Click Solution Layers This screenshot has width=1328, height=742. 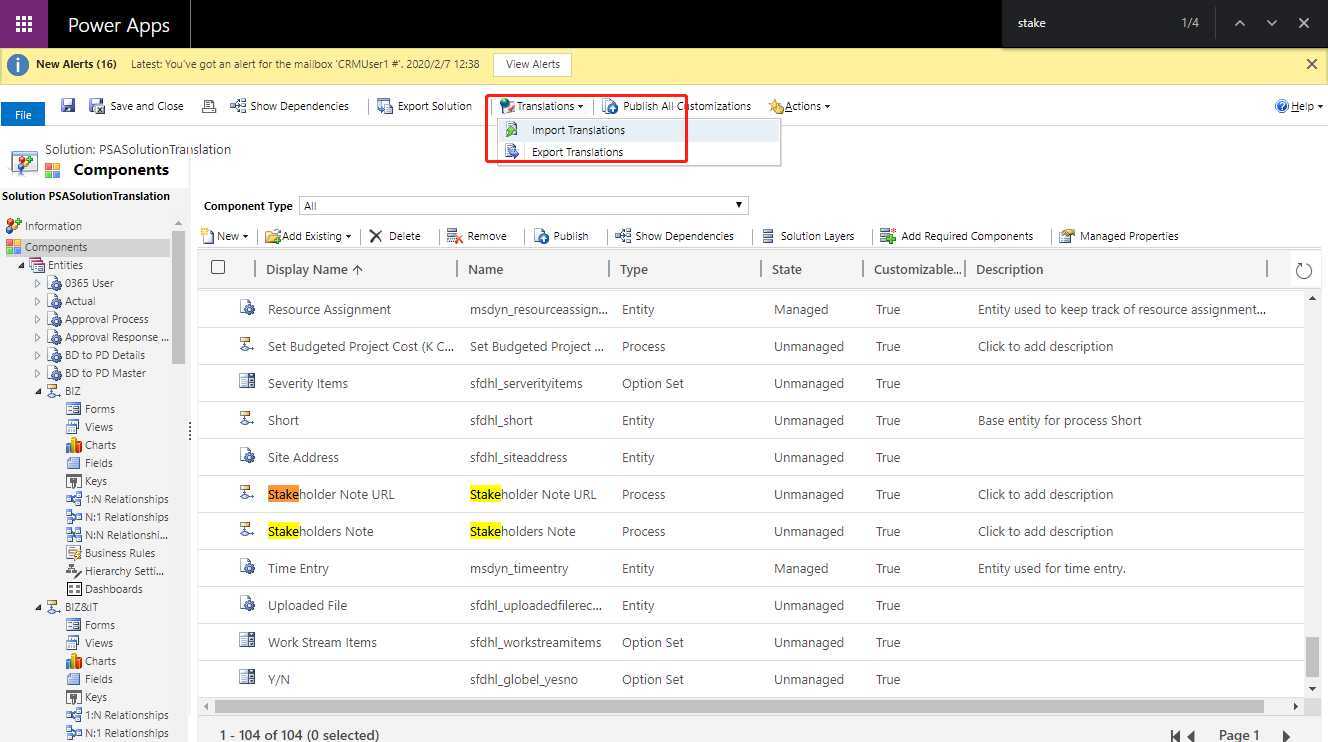point(808,236)
